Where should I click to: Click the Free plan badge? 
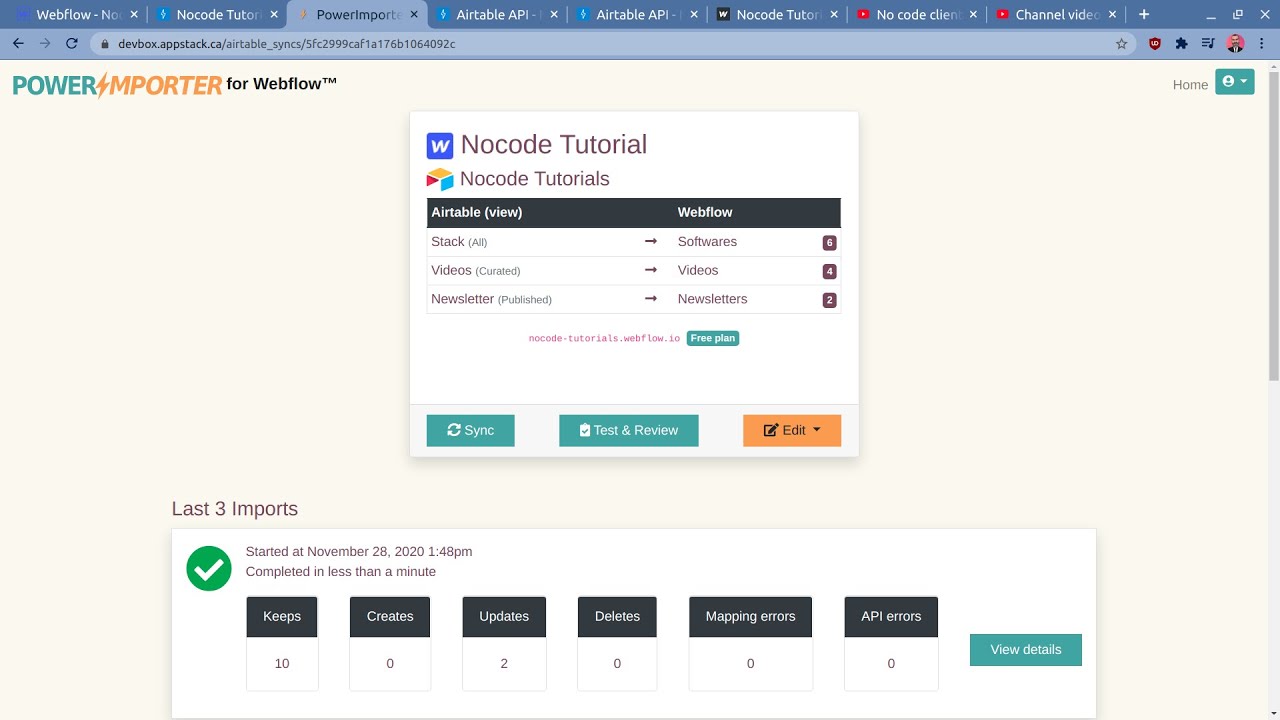[x=713, y=339]
